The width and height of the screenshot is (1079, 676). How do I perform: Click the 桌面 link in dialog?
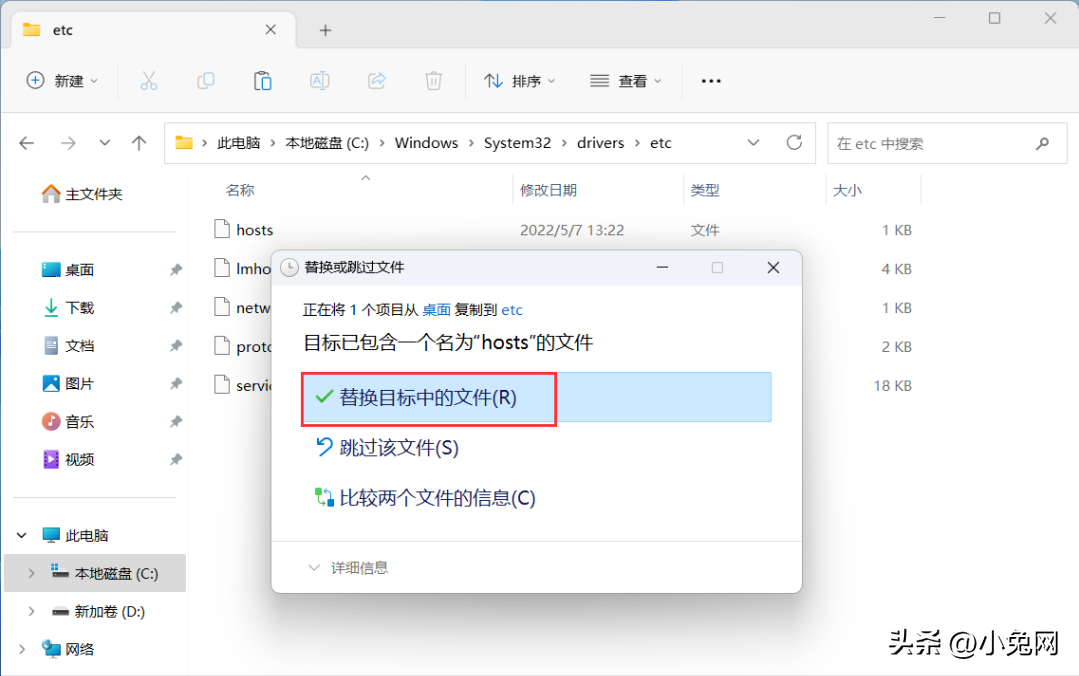pyautogui.click(x=436, y=311)
